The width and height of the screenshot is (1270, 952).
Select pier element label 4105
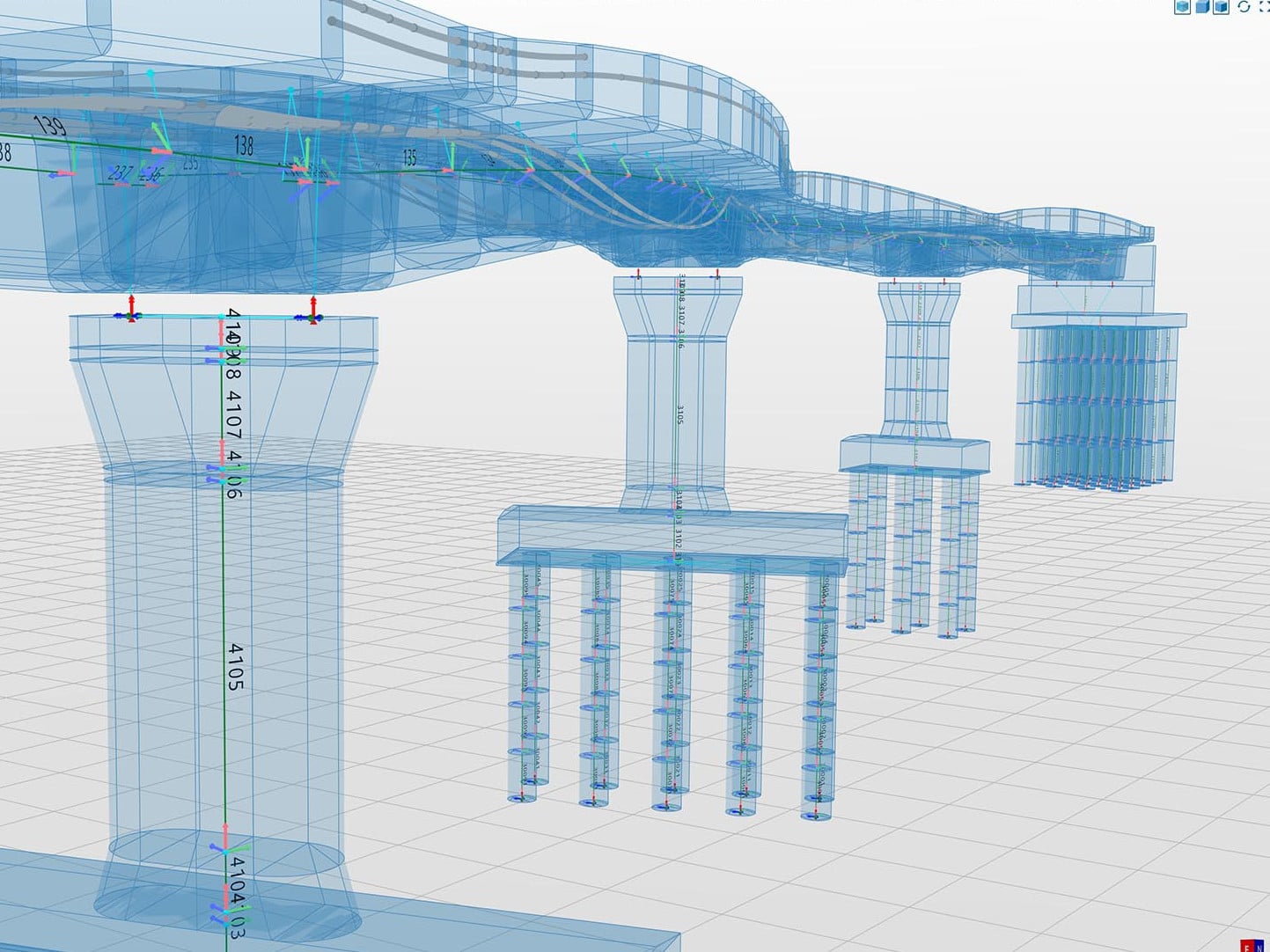pos(236,666)
